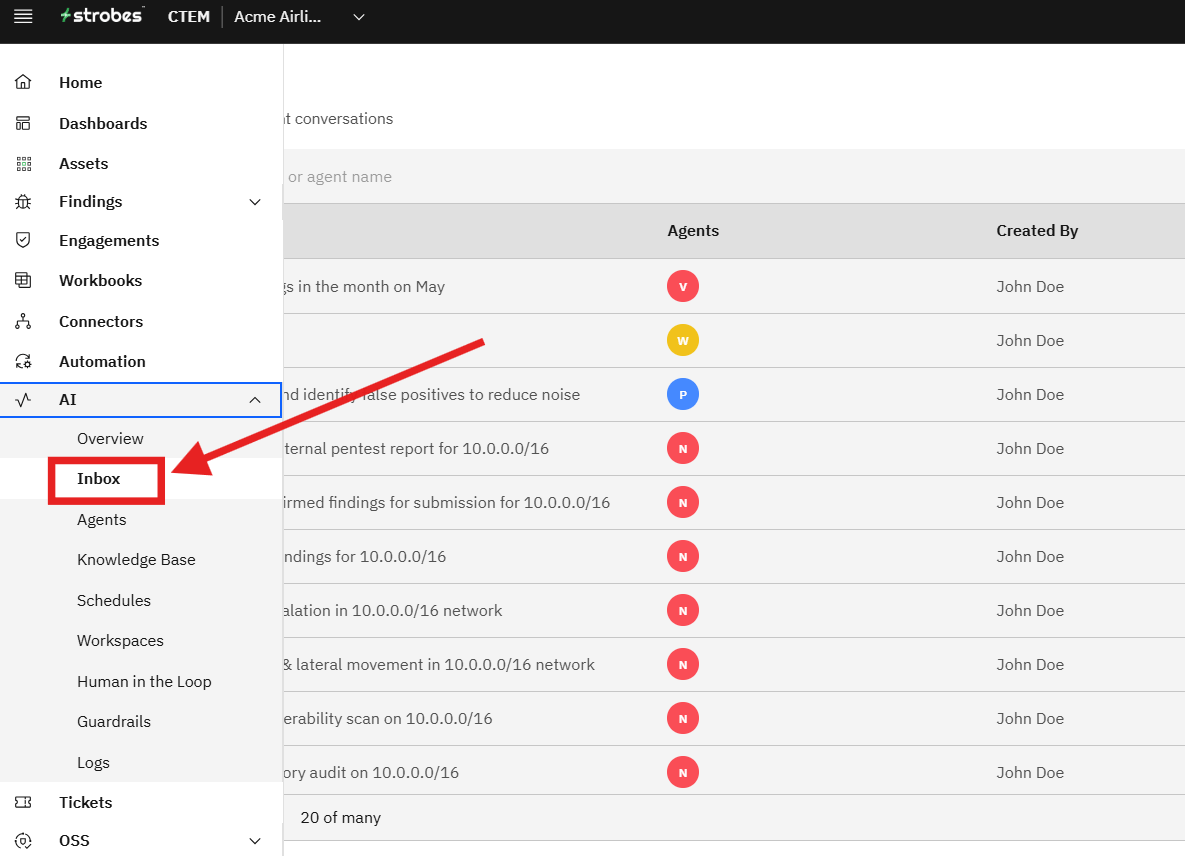
Task: Expand the OSS submenu chevron
Action: pyautogui.click(x=255, y=841)
